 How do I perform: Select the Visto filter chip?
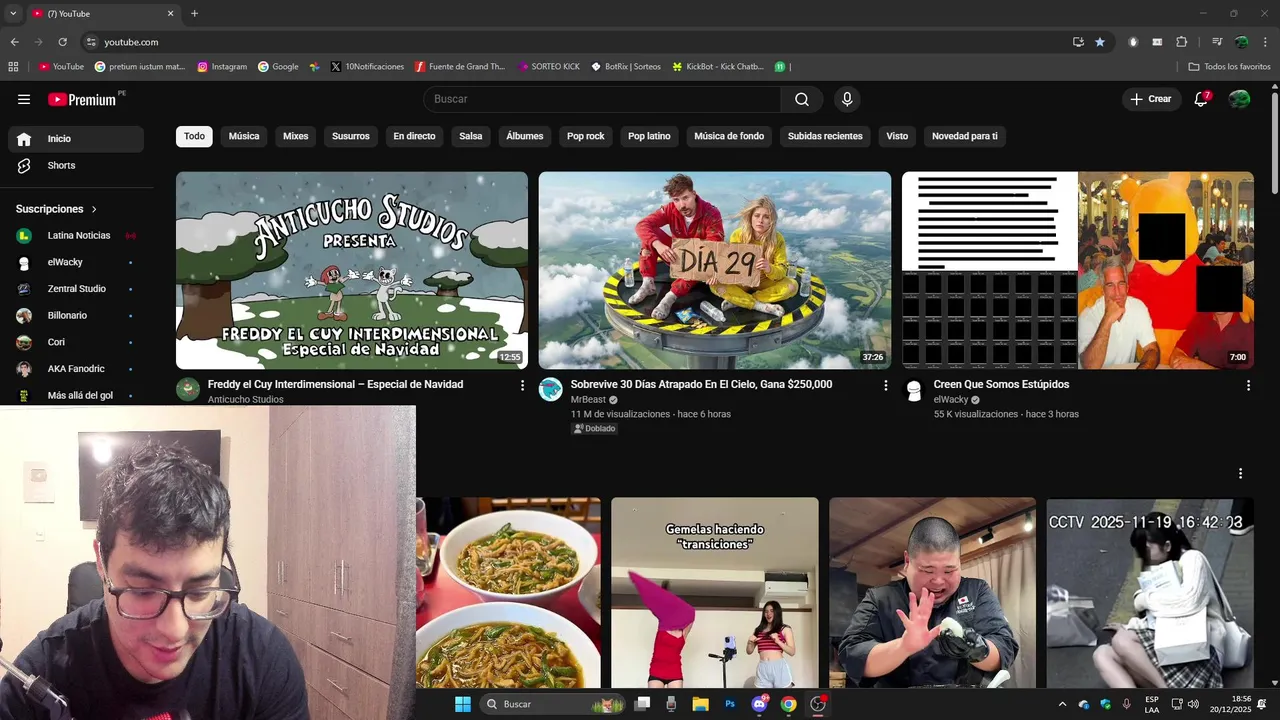897,136
